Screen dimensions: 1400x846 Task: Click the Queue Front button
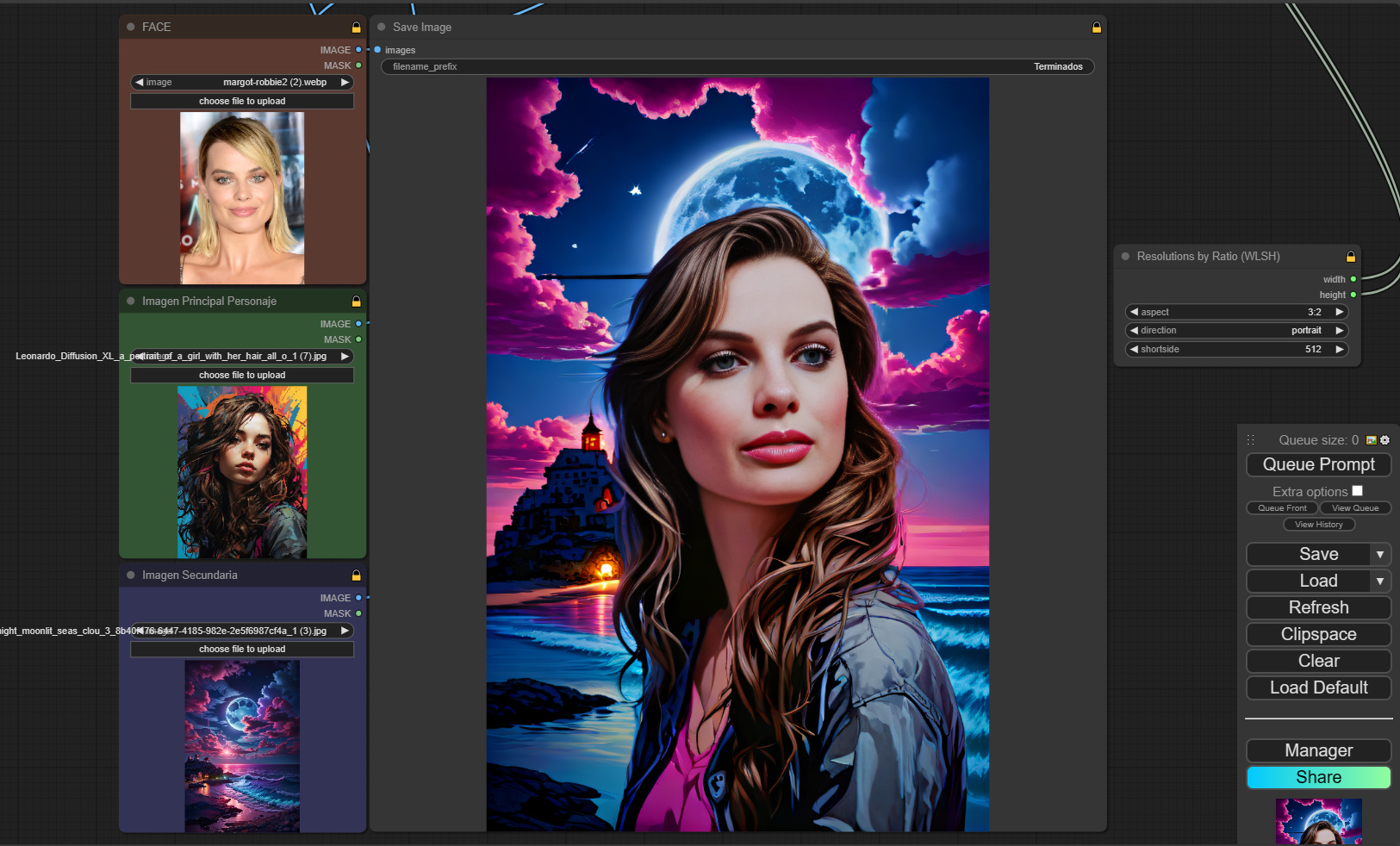pos(1282,508)
